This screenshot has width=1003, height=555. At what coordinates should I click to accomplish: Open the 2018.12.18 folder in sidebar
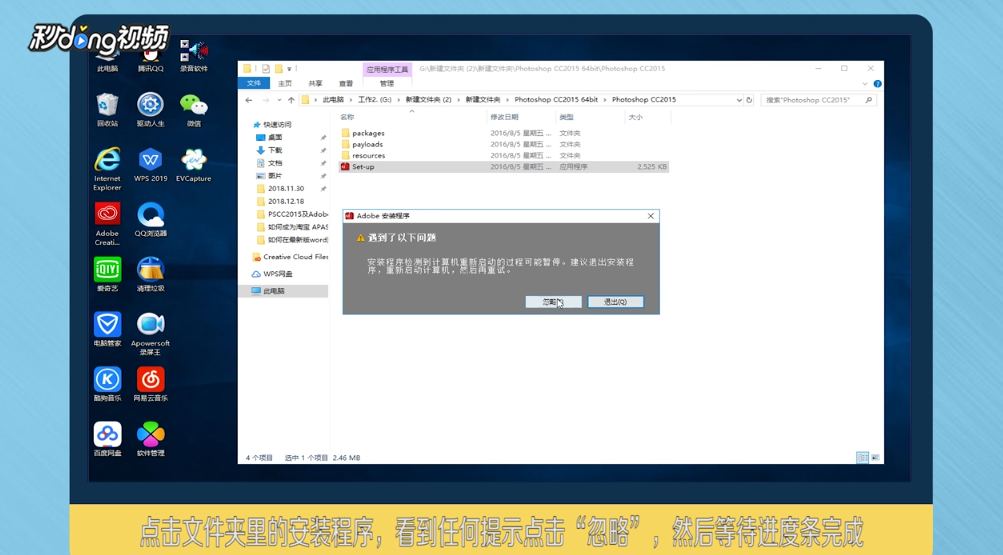pyautogui.click(x=285, y=201)
